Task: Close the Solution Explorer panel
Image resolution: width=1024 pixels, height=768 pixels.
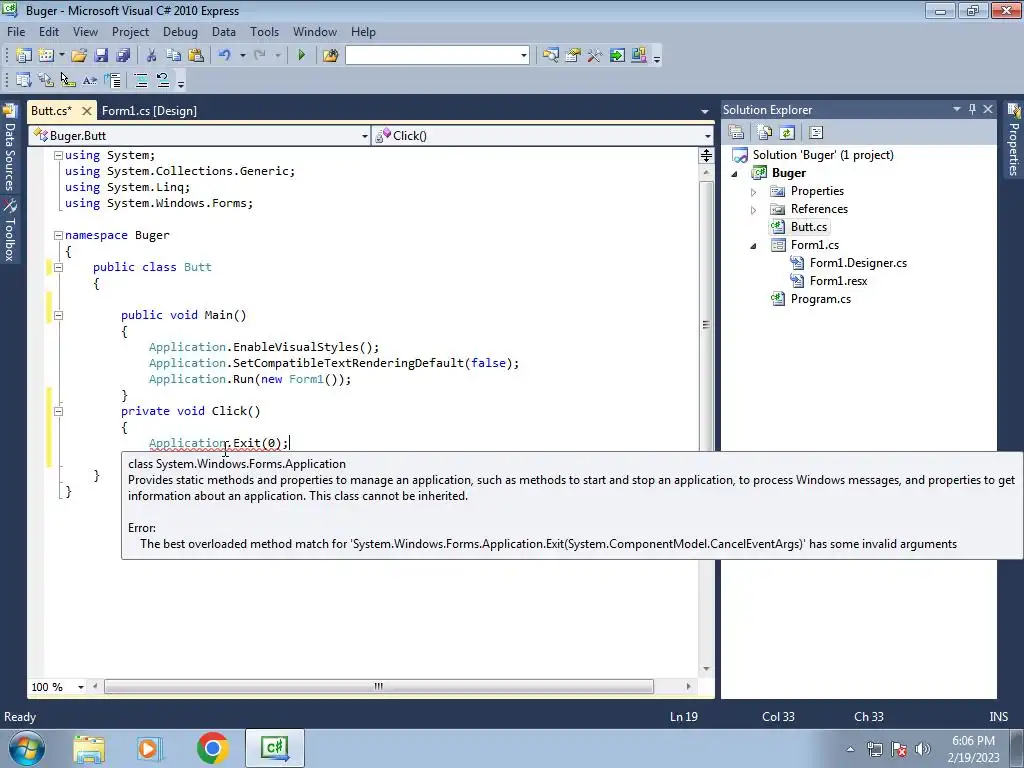Action: (x=988, y=109)
